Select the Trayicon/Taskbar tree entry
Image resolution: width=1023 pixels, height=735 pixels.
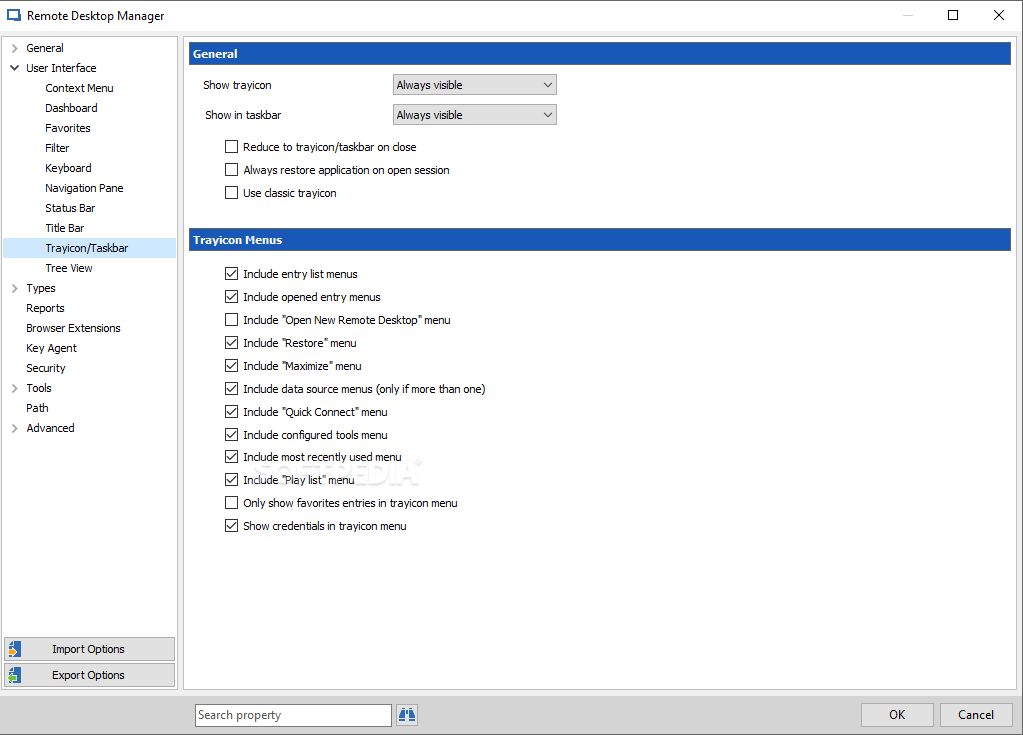pos(89,248)
